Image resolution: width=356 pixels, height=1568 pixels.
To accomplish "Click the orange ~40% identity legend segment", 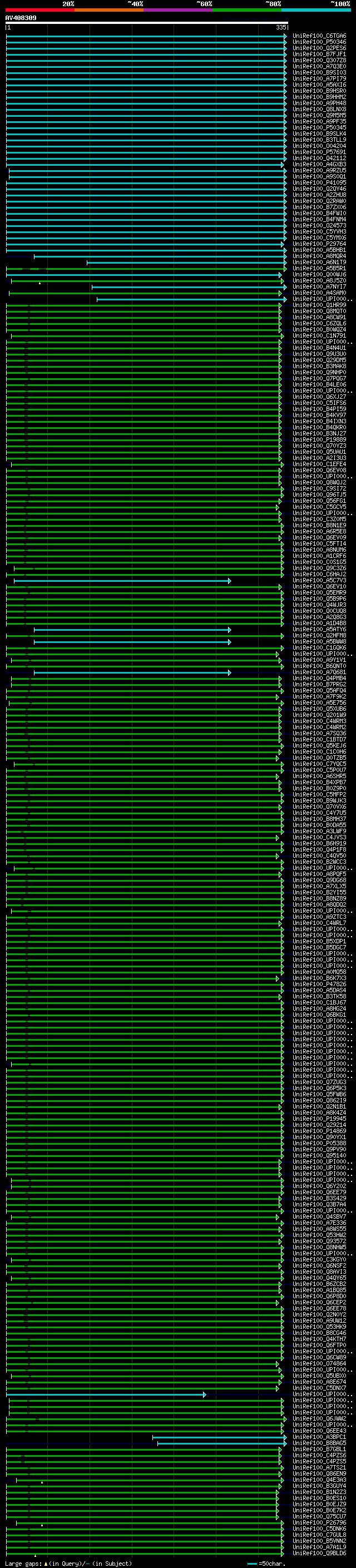I will [x=109, y=10].
